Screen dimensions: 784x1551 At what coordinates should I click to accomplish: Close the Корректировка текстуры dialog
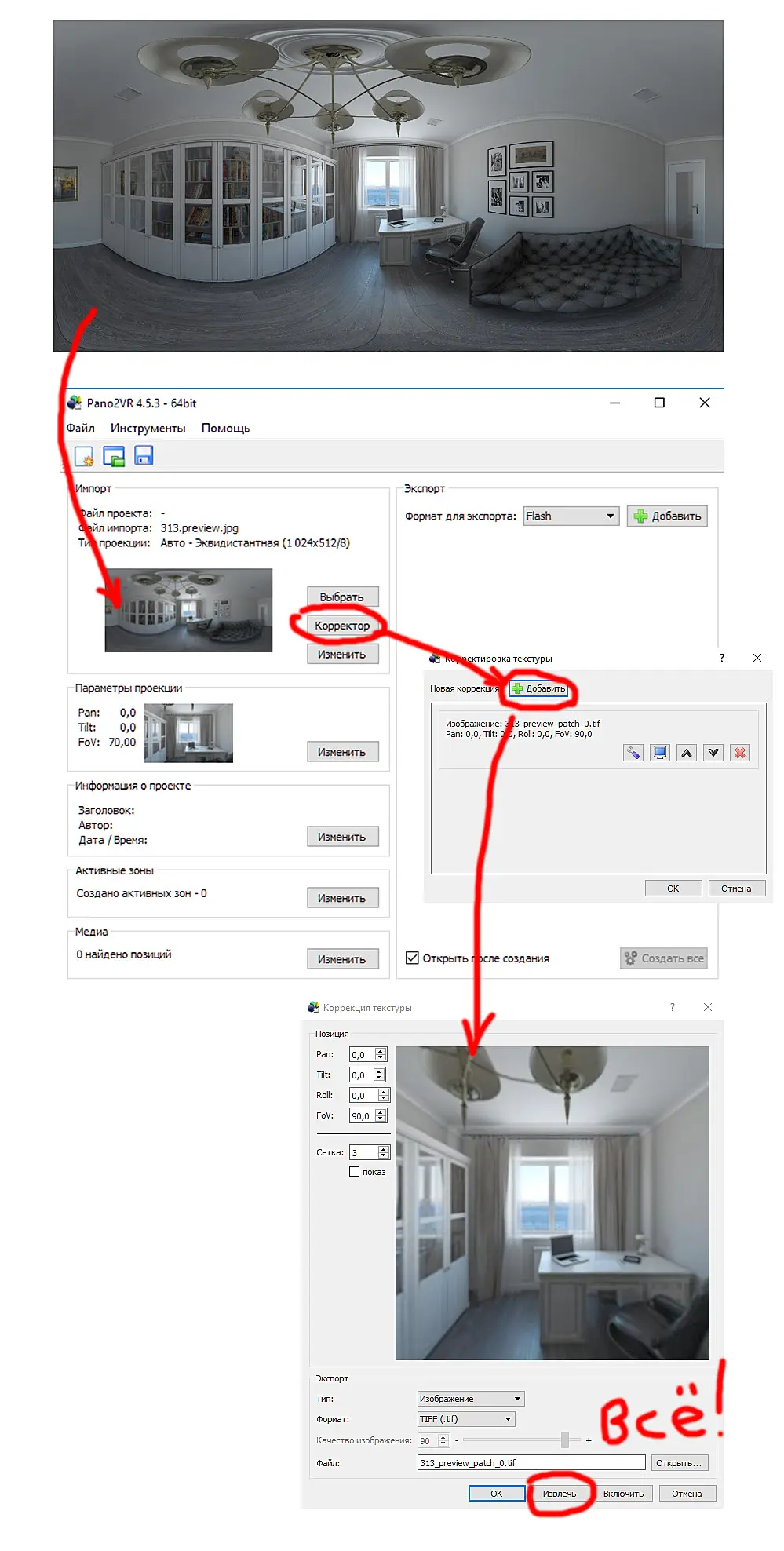pyautogui.click(x=757, y=658)
